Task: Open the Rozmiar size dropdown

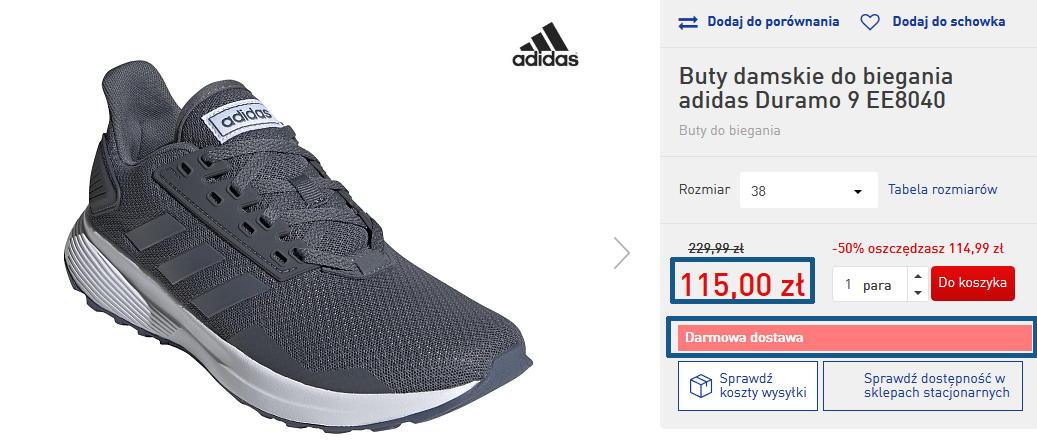Action: point(808,190)
